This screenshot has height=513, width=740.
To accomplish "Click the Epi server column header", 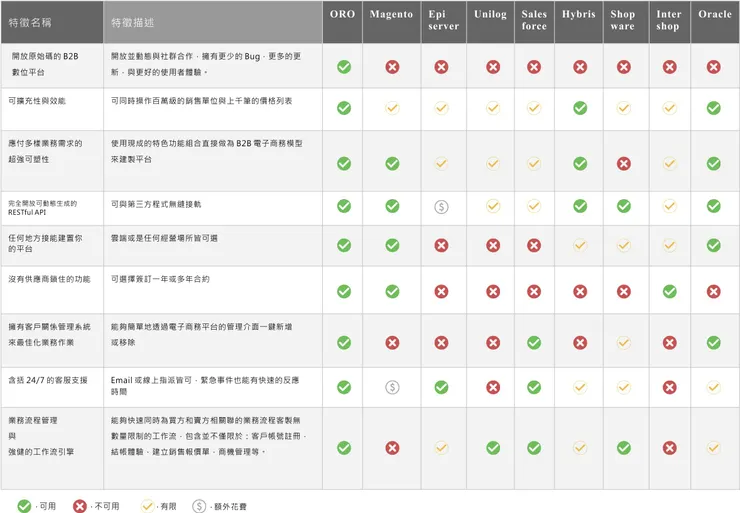I will point(444,22).
